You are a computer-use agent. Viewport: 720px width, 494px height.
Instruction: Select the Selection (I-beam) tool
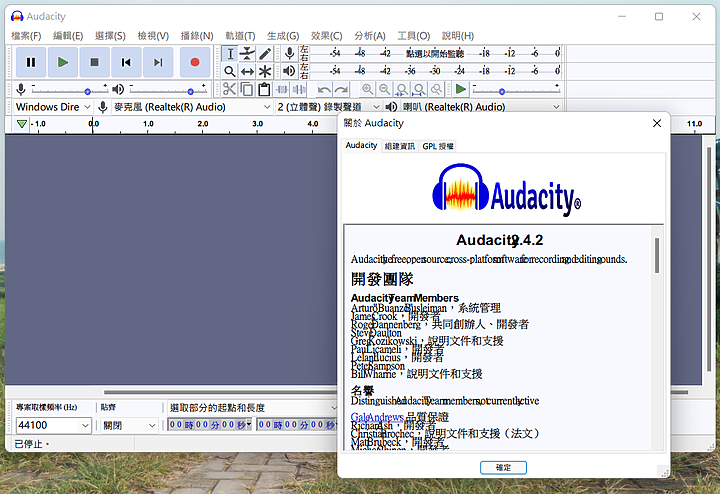tap(230, 54)
